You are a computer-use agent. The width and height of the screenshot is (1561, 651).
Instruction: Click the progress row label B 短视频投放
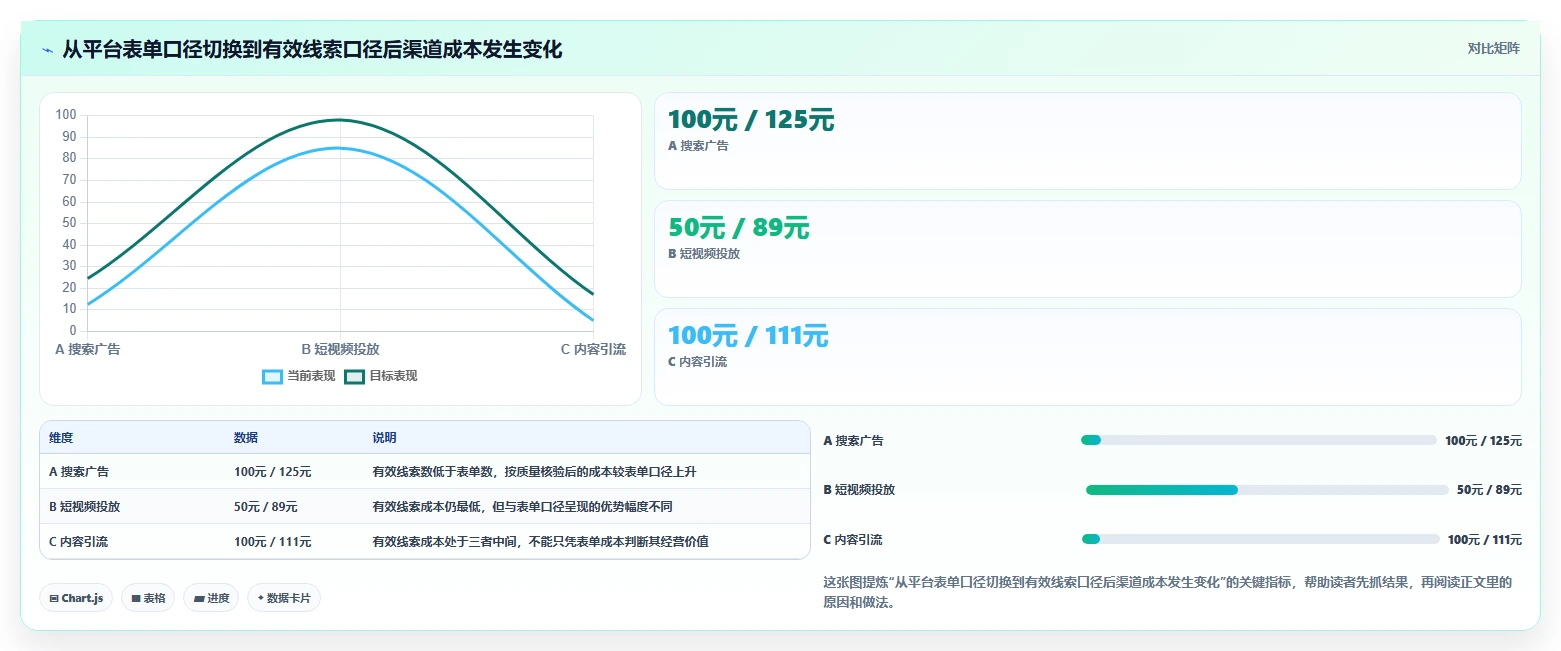coord(859,490)
